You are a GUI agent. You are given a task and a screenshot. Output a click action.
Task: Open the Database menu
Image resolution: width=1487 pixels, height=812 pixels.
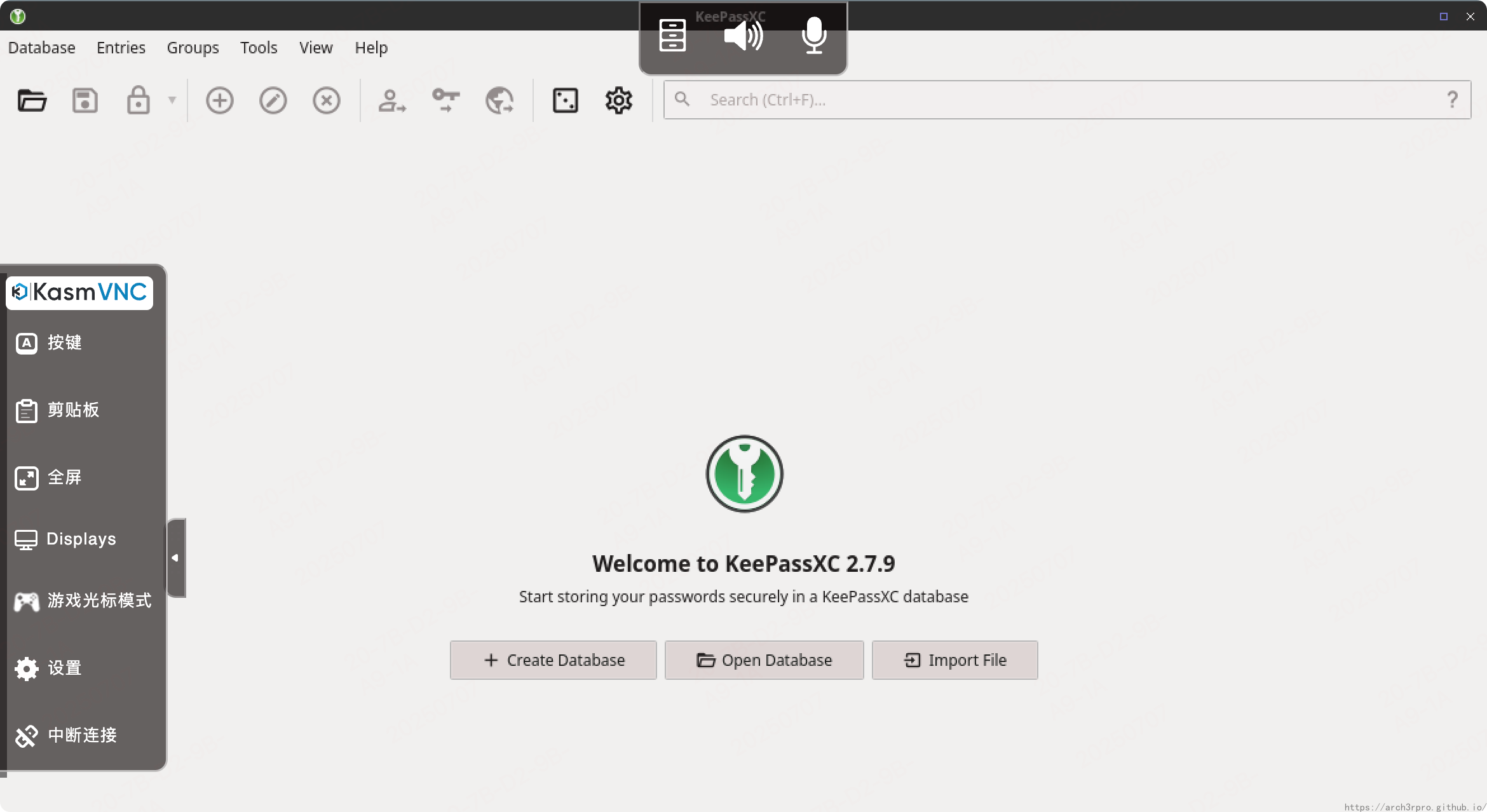42,48
